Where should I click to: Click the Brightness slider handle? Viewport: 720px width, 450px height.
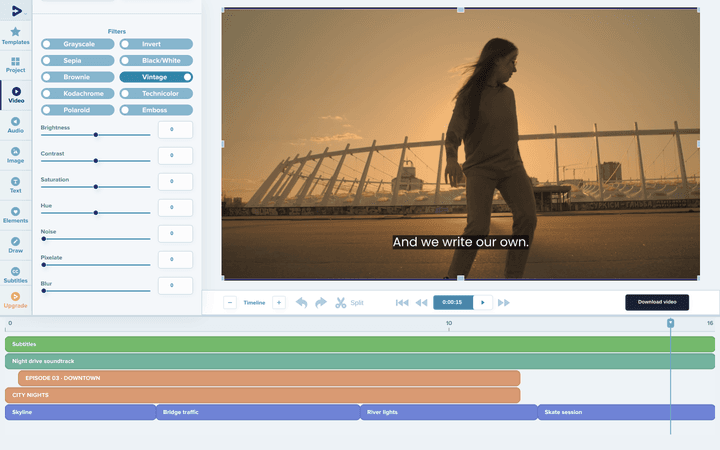96,135
